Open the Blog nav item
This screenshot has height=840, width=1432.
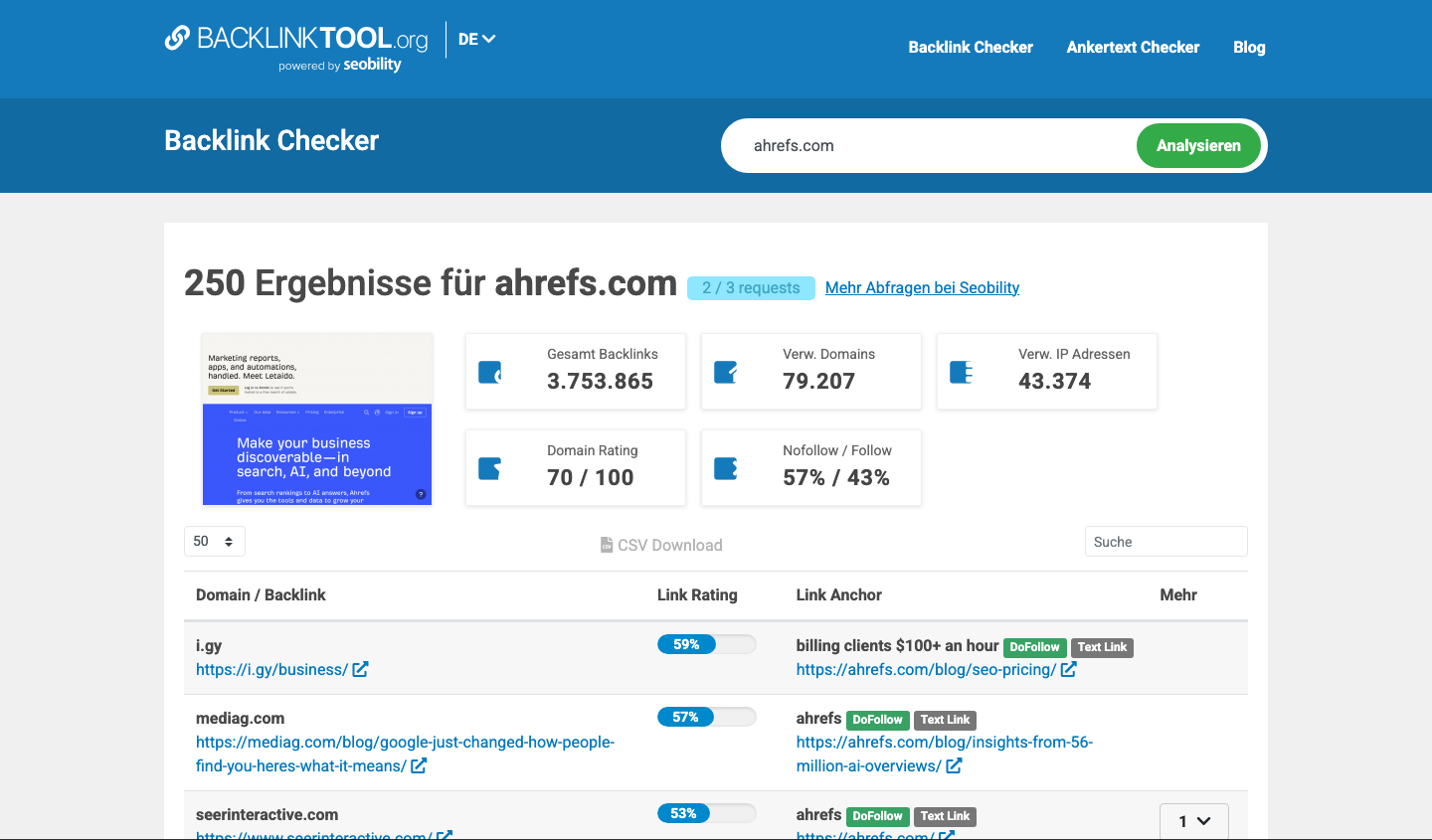pos(1249,47)
